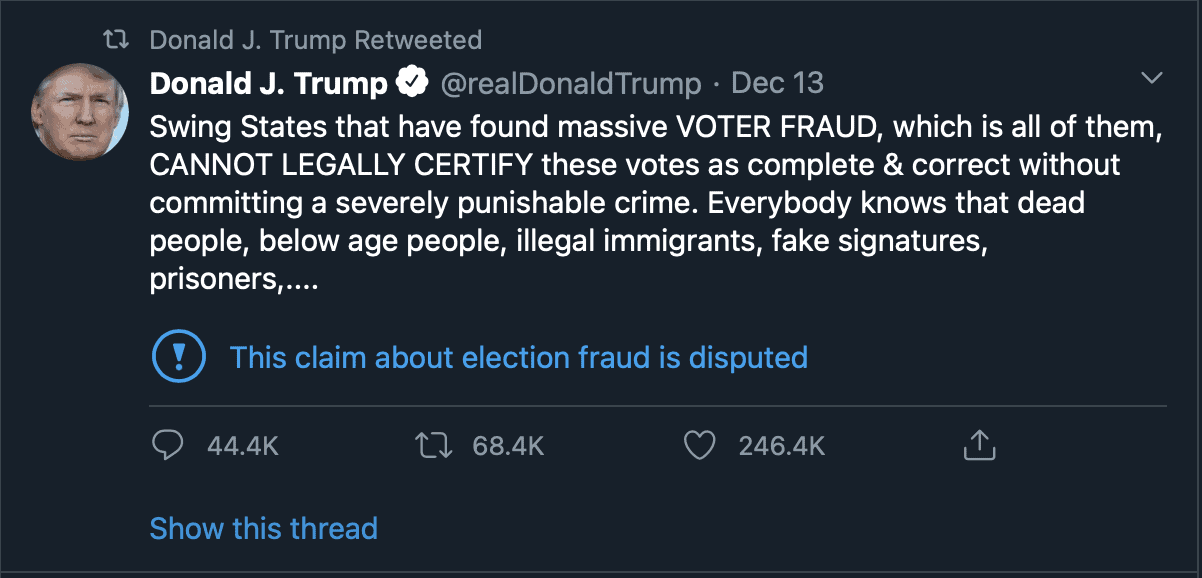This screenshot has width=1202, height=578.
Task: Like the tweet with the heart icon
Action: click(701, 446)
